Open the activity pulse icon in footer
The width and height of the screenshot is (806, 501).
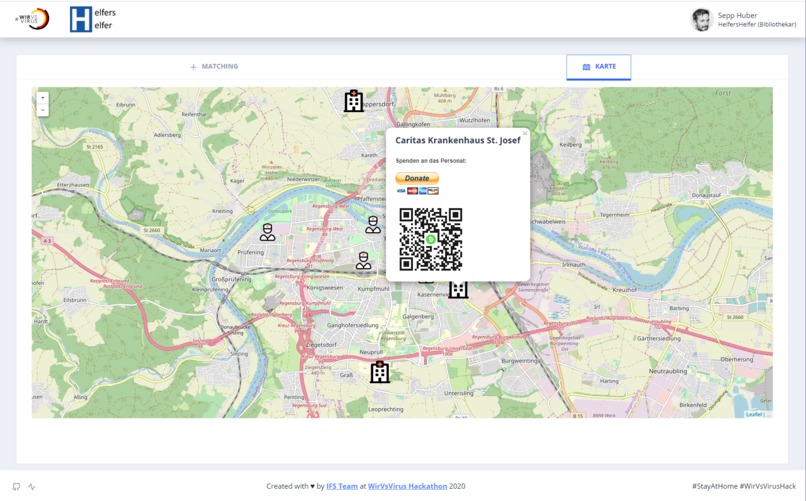32,487
